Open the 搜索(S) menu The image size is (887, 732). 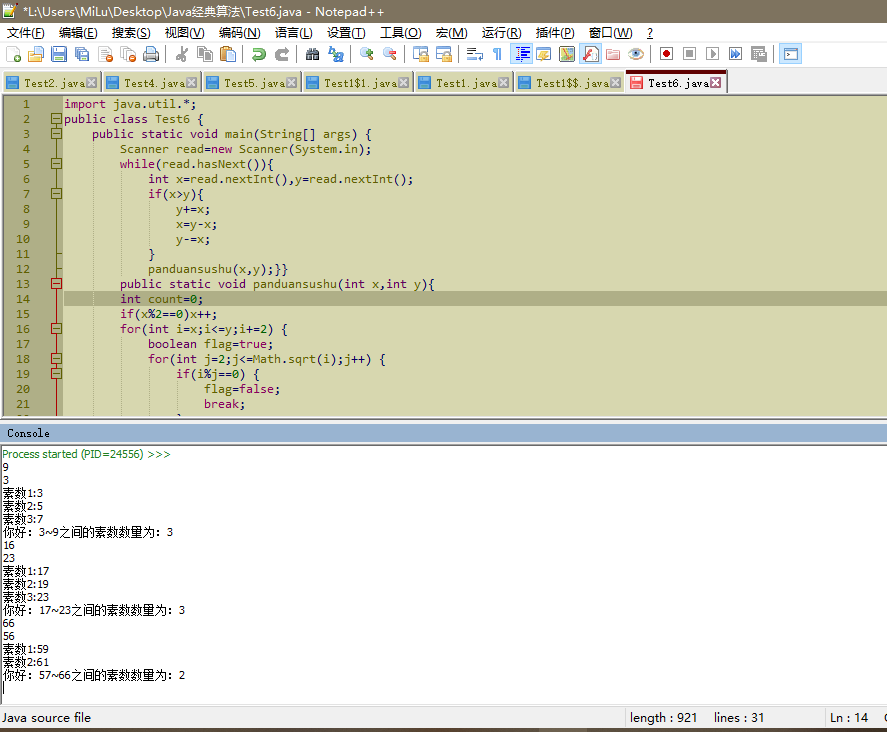click(131, 33)
